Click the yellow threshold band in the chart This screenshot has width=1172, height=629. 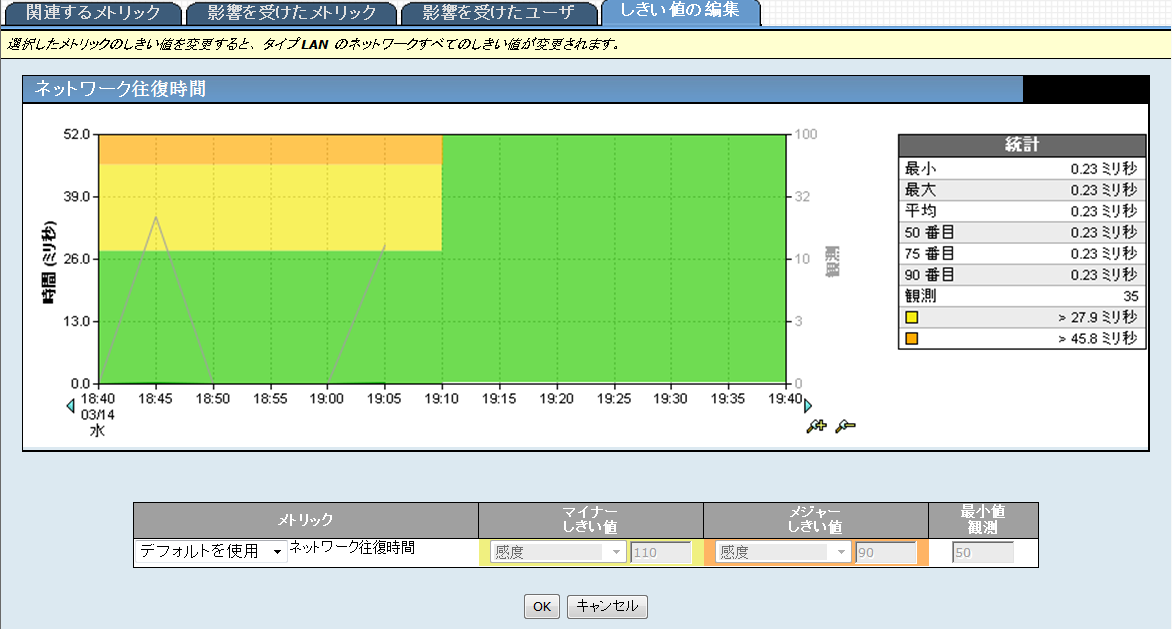[270, 207]
